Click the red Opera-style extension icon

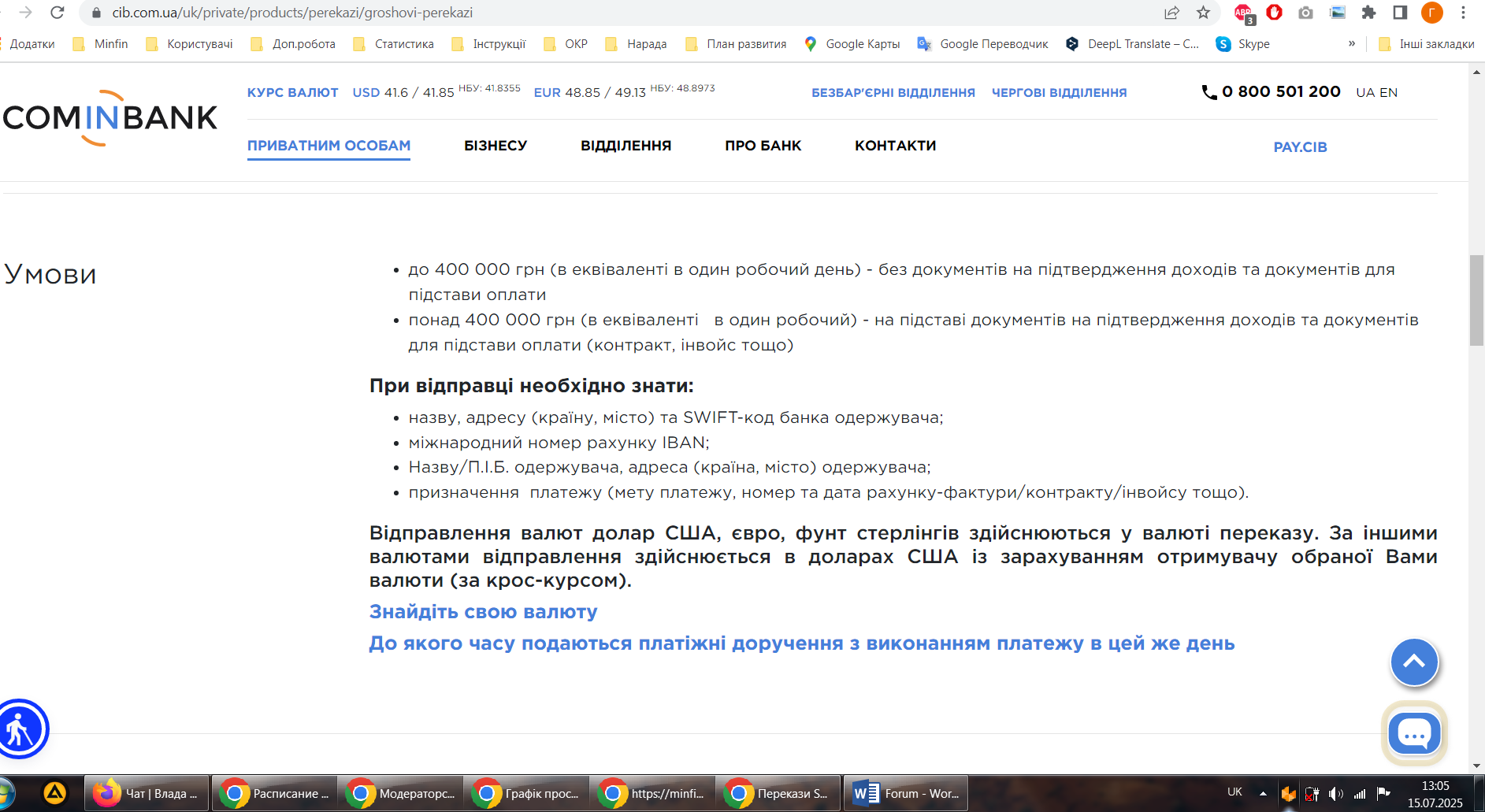coord(1274,13)
